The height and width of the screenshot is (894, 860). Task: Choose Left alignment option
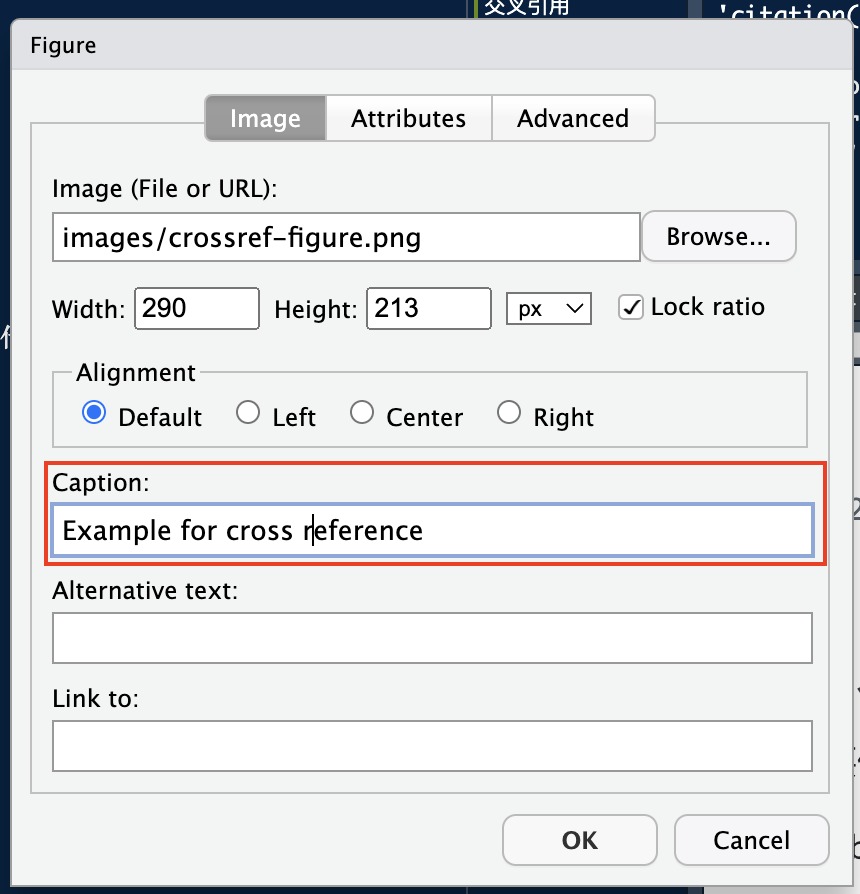click(248, 413)
